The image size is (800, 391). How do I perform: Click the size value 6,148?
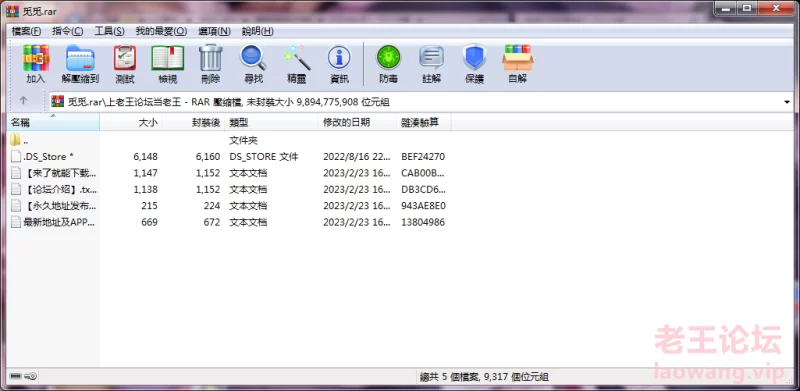(x=145, y=156)
